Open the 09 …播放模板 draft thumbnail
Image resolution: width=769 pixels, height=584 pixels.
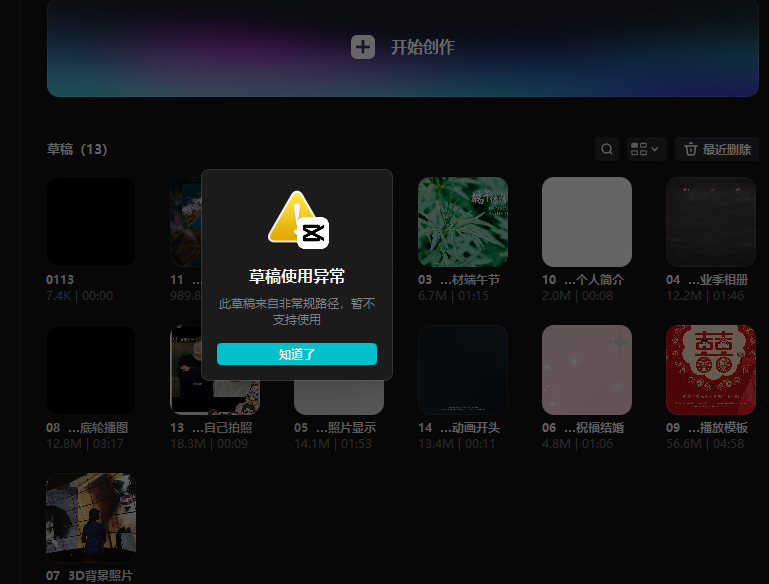pos(711,370)
